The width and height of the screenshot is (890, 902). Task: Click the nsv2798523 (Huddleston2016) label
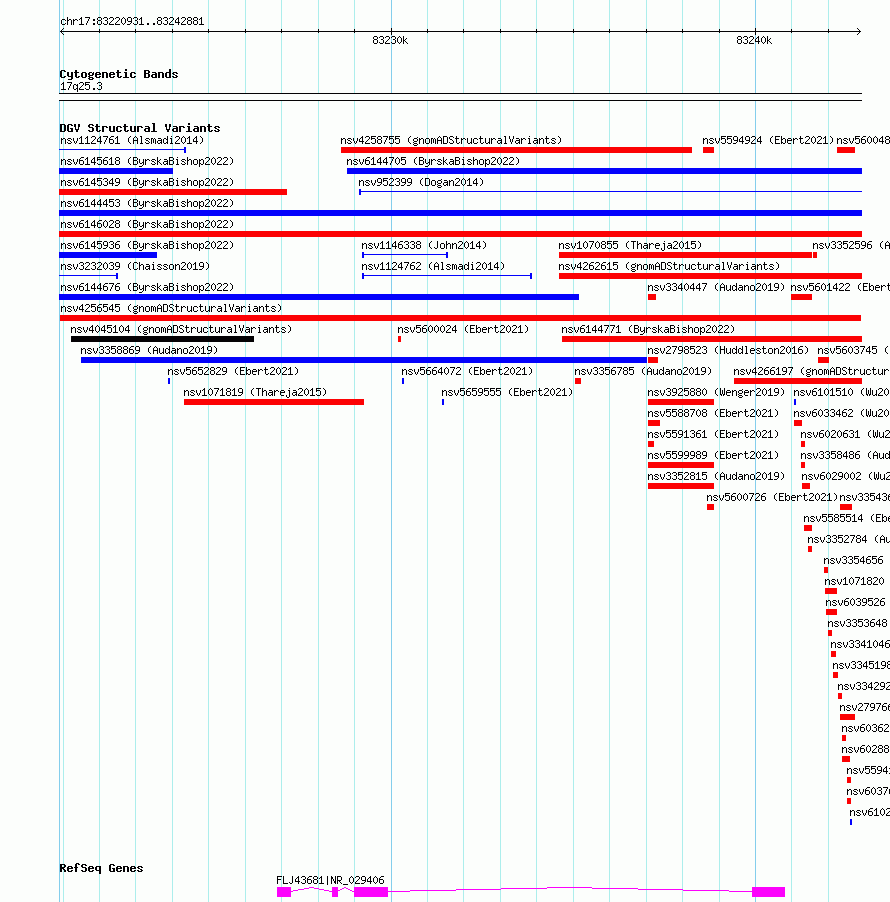pos(728,350)
